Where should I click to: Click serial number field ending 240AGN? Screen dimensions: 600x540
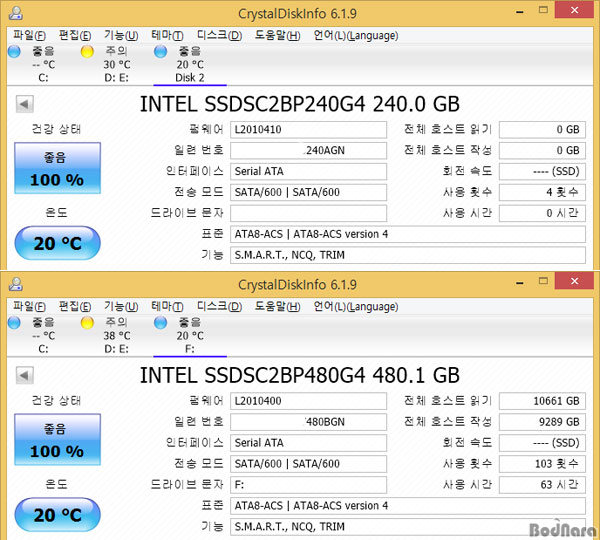coord(308,150)
